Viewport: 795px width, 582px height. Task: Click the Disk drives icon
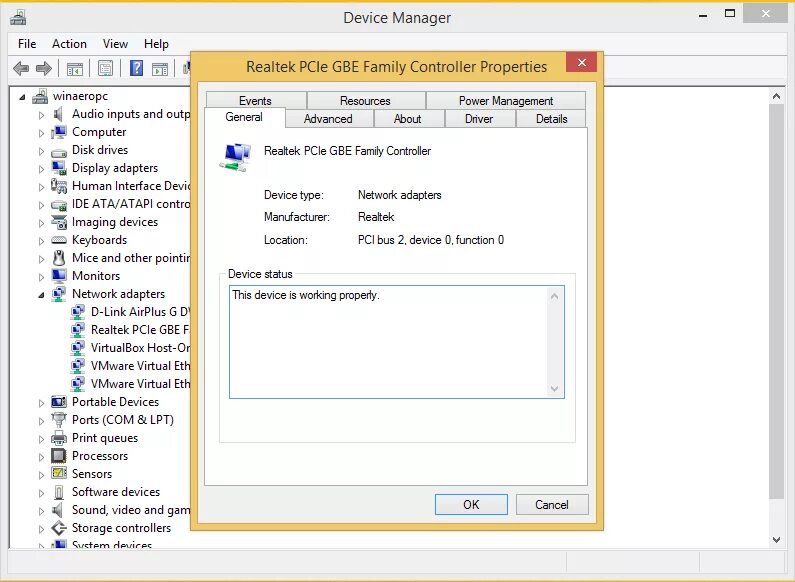pos(59,152)
